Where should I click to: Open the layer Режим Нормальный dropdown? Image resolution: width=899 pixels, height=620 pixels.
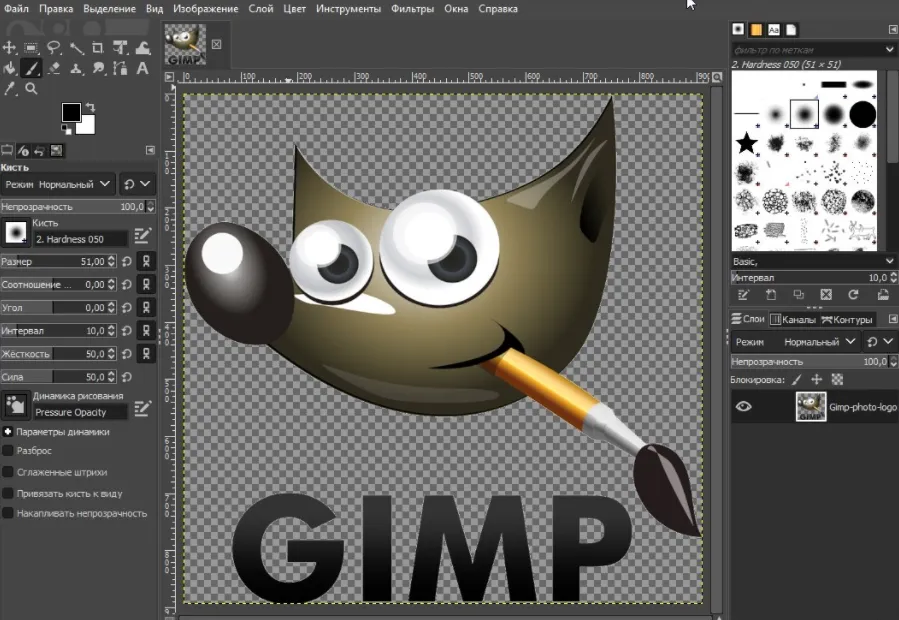(x=795, y=342)
